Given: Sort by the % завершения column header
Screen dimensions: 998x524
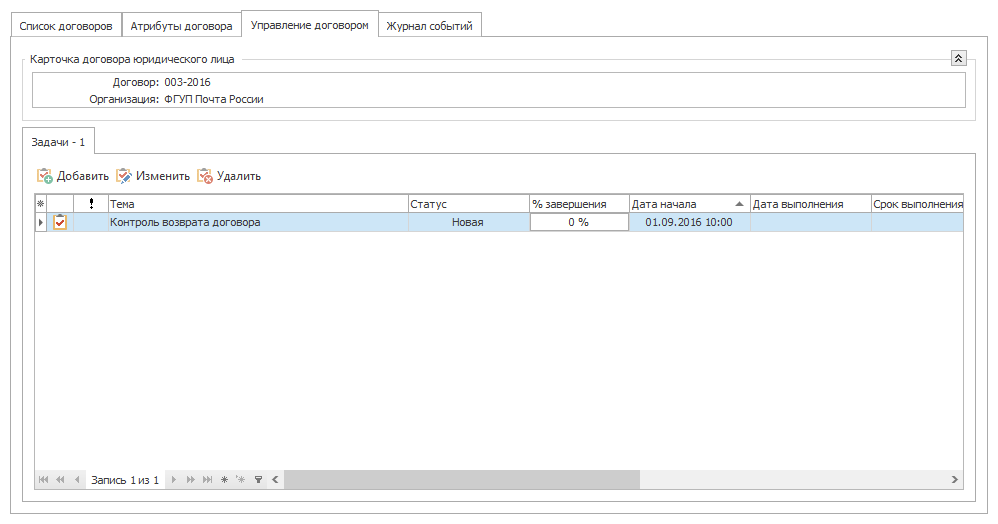Looking at the screenshot, I should (x=579, y=204).
